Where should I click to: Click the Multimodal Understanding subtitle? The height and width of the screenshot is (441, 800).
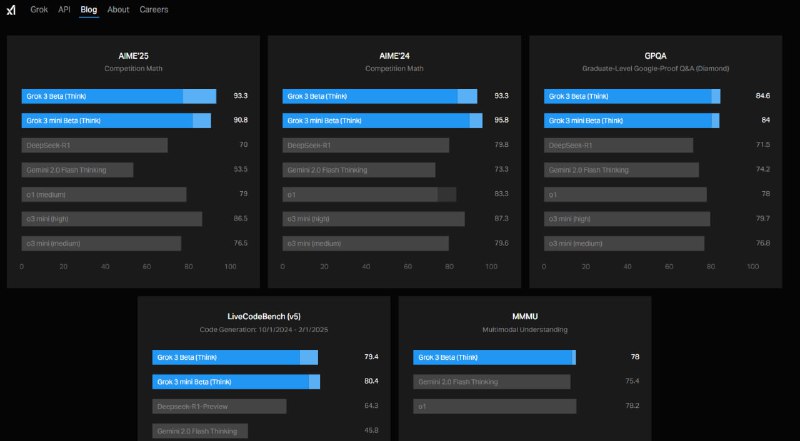tap(525, 330)
